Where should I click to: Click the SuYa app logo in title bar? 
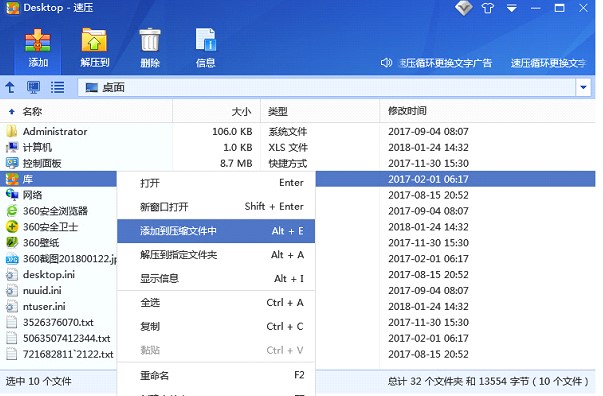click(13, 8)
